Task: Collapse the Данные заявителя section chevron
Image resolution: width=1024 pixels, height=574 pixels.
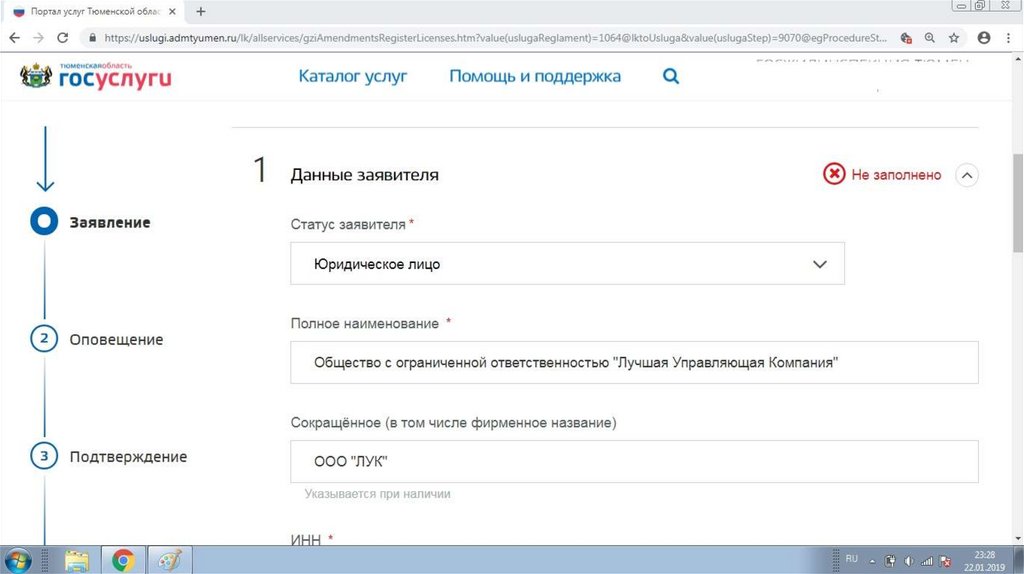Action: (967, 175)
